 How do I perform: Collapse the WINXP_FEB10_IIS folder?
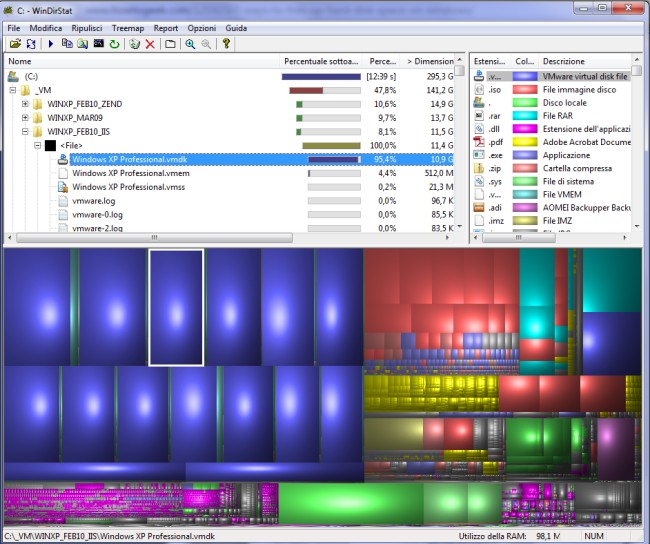pos(25,131)
